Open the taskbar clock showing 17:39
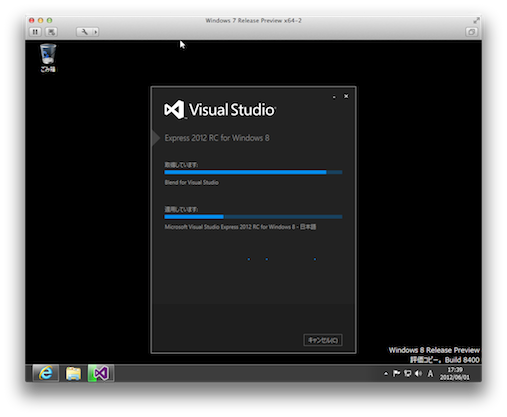Viewport: 507px width, 417px height. click(x=455, y=373)
